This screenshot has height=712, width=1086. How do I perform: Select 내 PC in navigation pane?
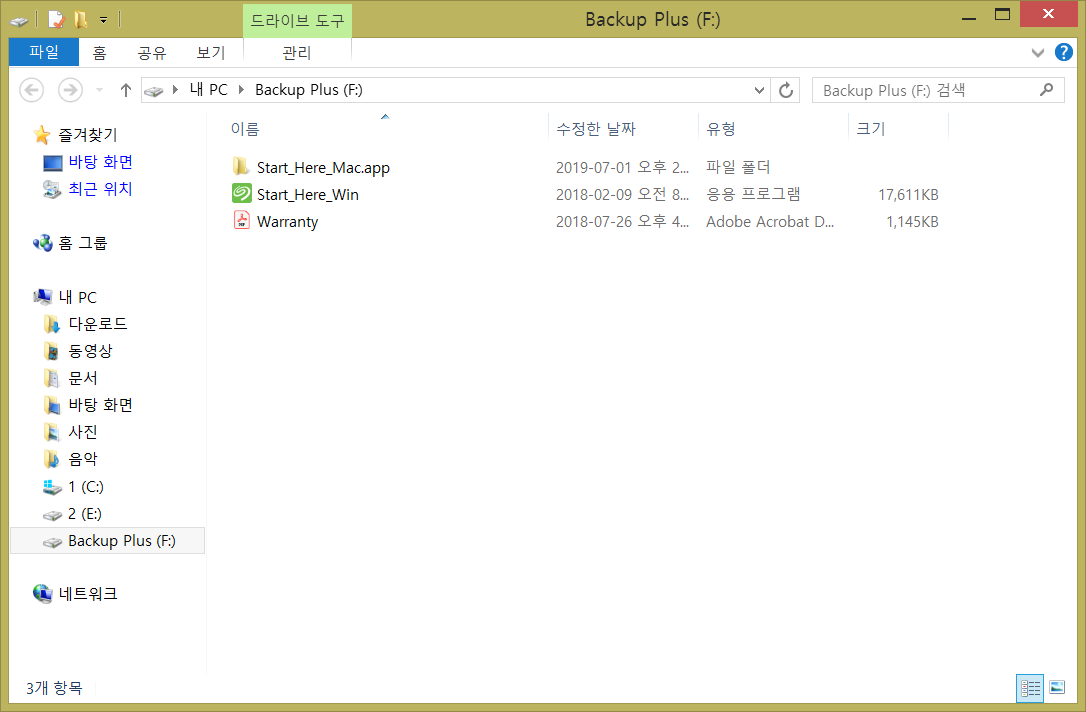[x=78, y=297]
